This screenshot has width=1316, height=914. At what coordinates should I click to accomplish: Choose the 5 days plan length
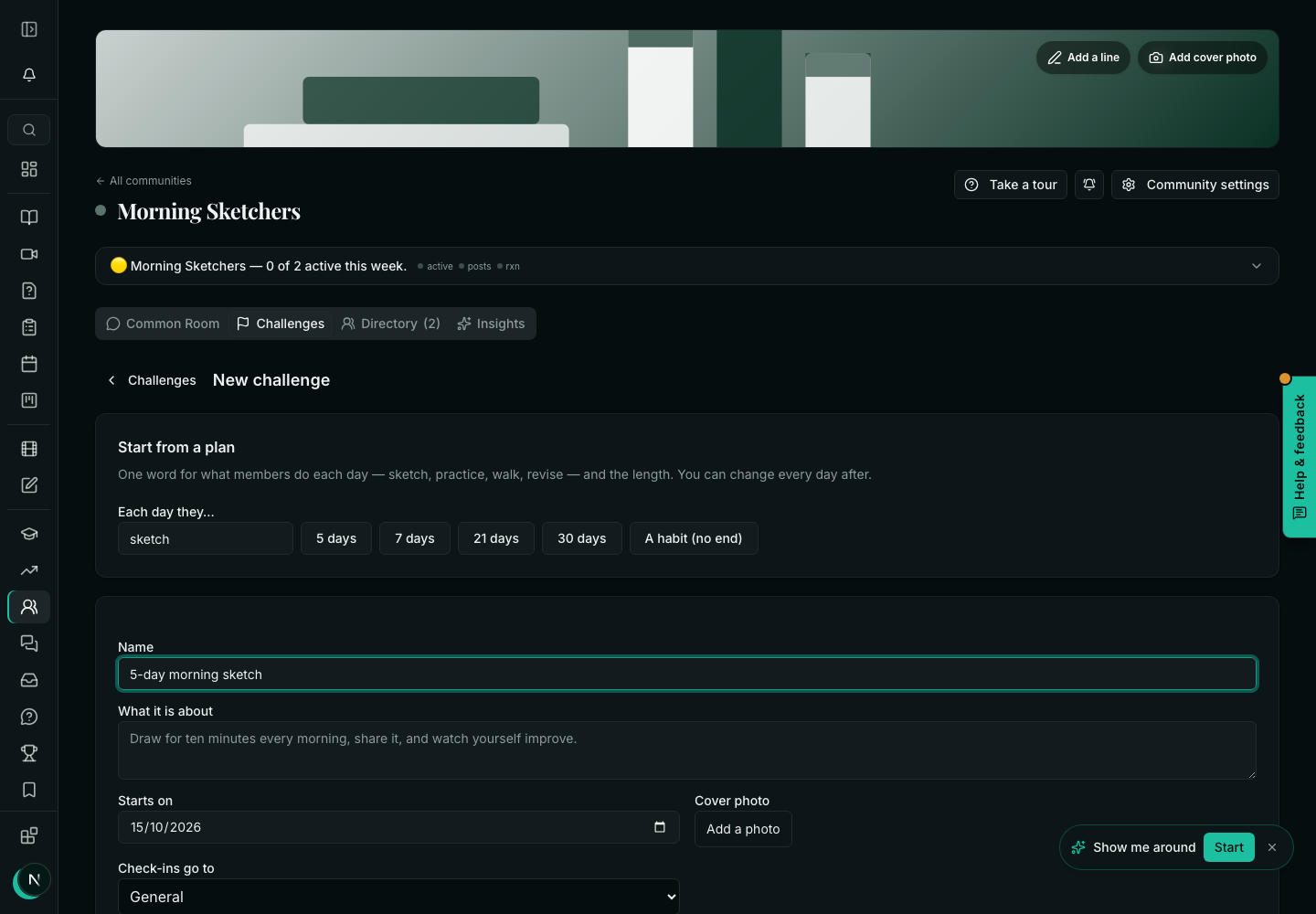pyautogui.click(x=336, y=538)
